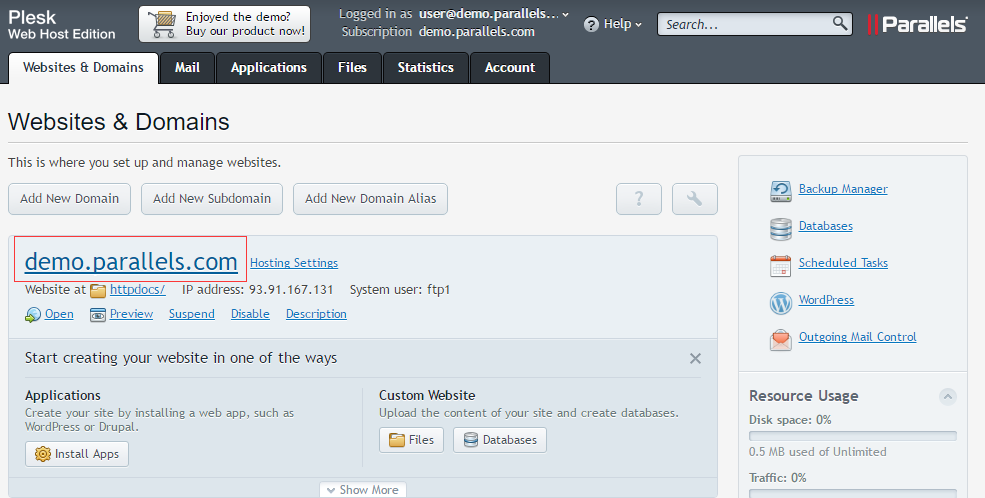985x498 pixels.
Task: Click the 0.5 MB used of Unlimited text
Action: [817, 452]
